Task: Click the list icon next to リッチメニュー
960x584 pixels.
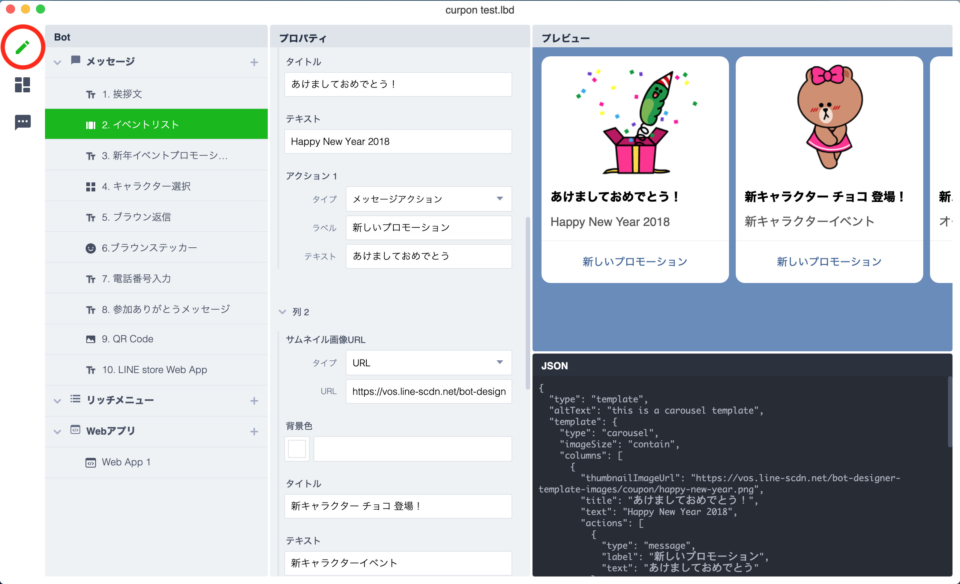Action: click(x=75, y=399)
